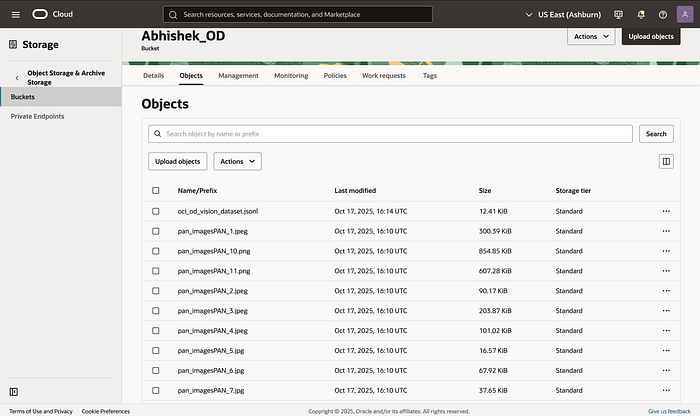
Task: Click the Oracle Cloud logo
Action: pyautogui.click(x=52, y=14)
